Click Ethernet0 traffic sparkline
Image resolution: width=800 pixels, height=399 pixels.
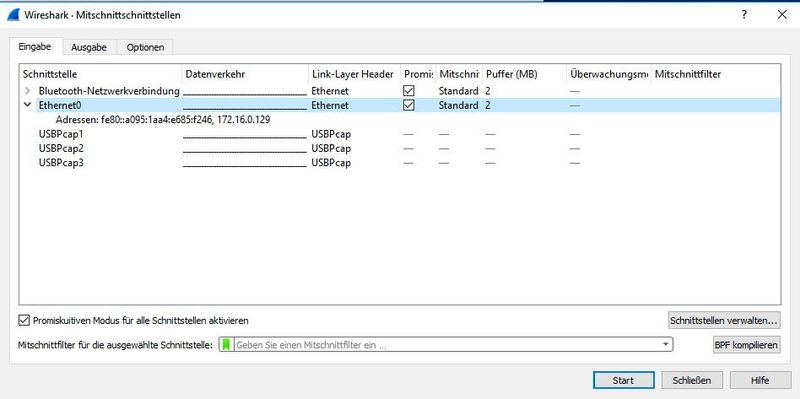[x=245, y=105]
